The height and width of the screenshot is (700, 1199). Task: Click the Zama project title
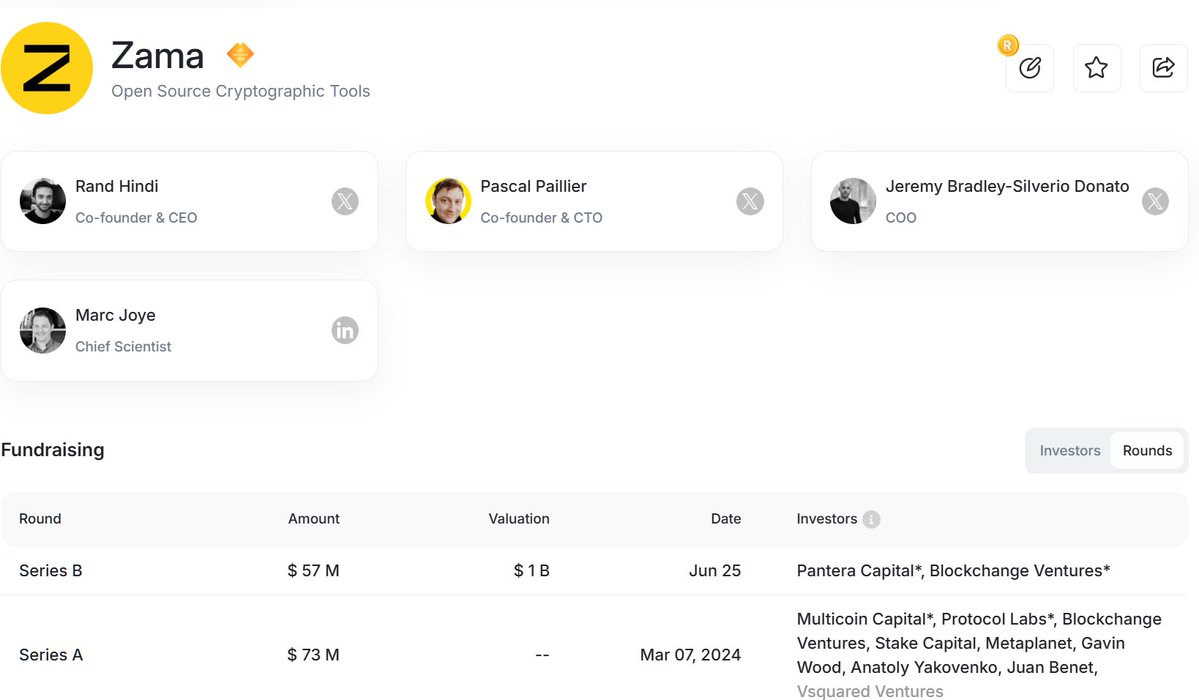click(x=158, y=56)
